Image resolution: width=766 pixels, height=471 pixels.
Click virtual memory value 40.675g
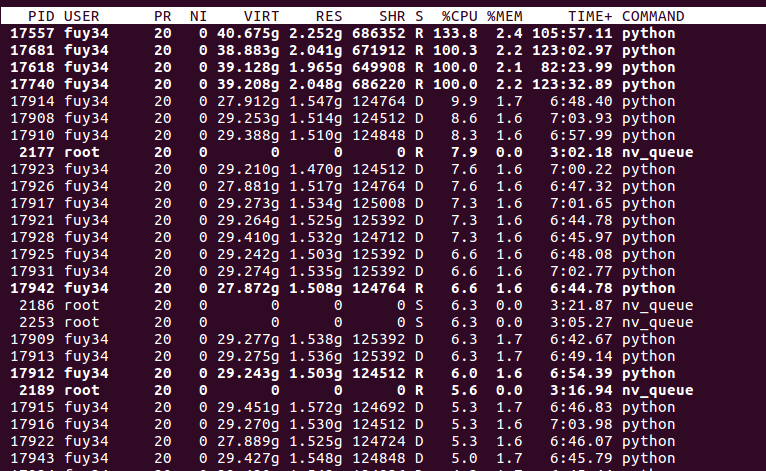point(248,34)
